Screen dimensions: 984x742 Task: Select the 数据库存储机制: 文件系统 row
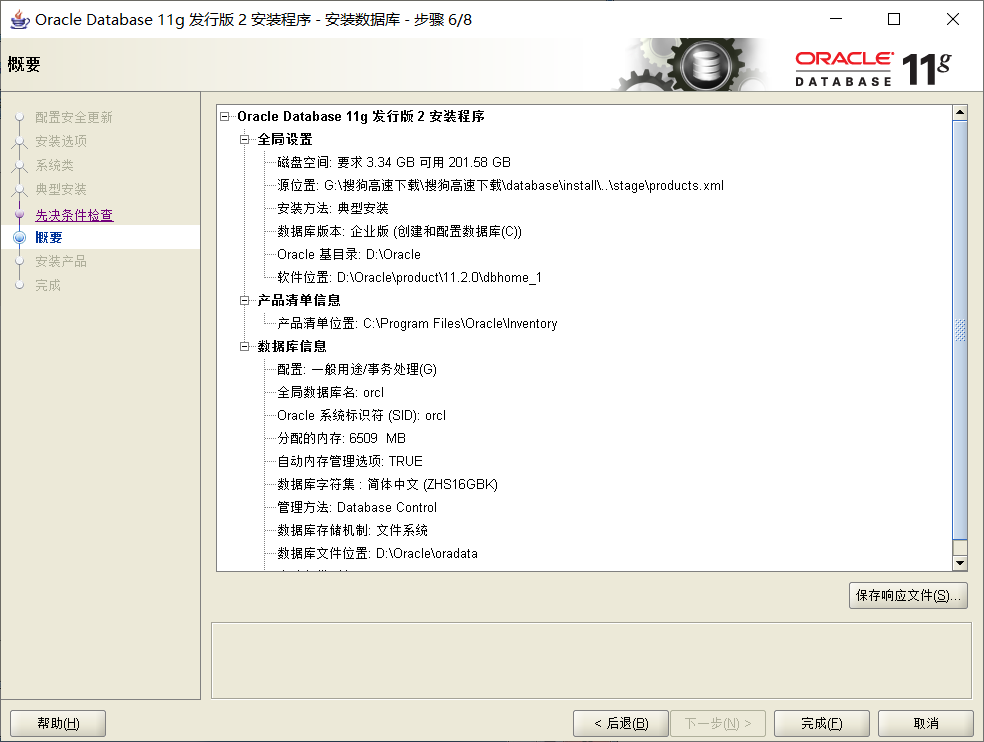click(353, 530)
